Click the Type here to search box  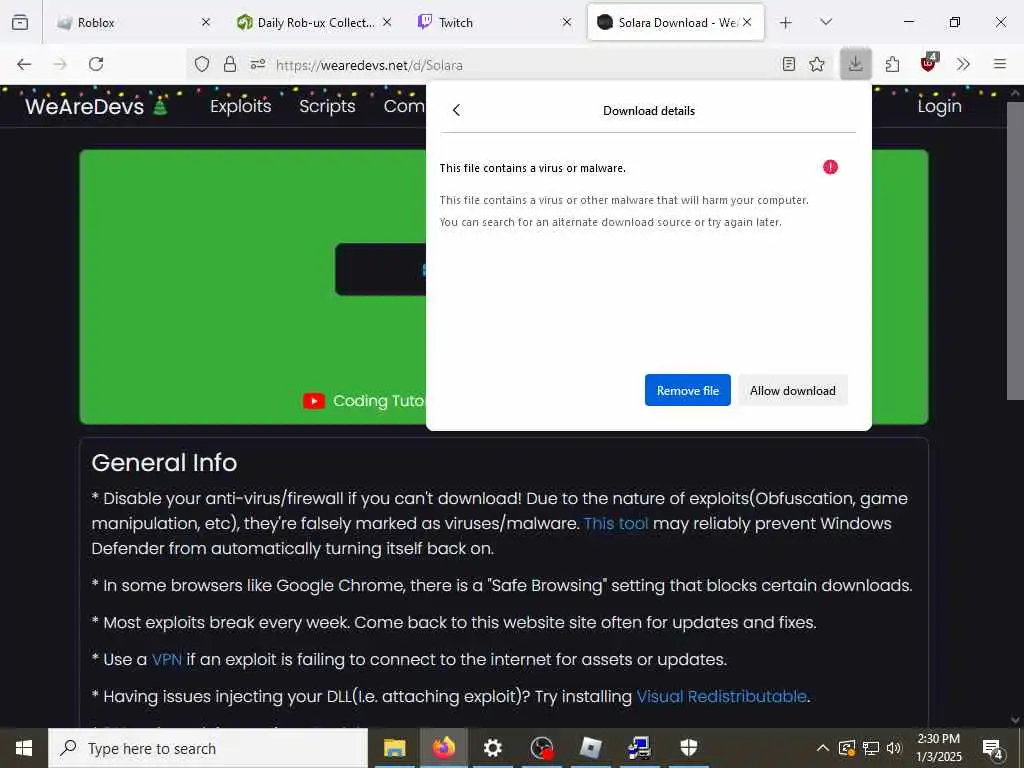(208, 748)
